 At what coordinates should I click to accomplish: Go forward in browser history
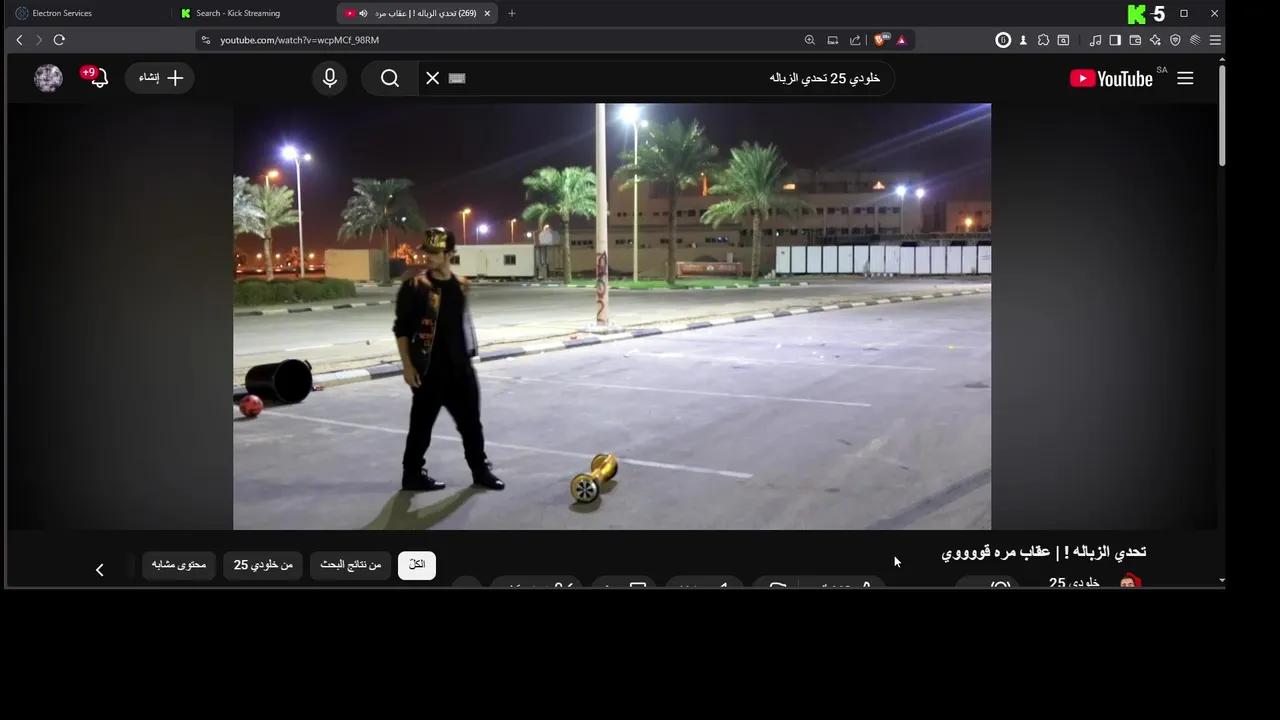click(39, 40)
